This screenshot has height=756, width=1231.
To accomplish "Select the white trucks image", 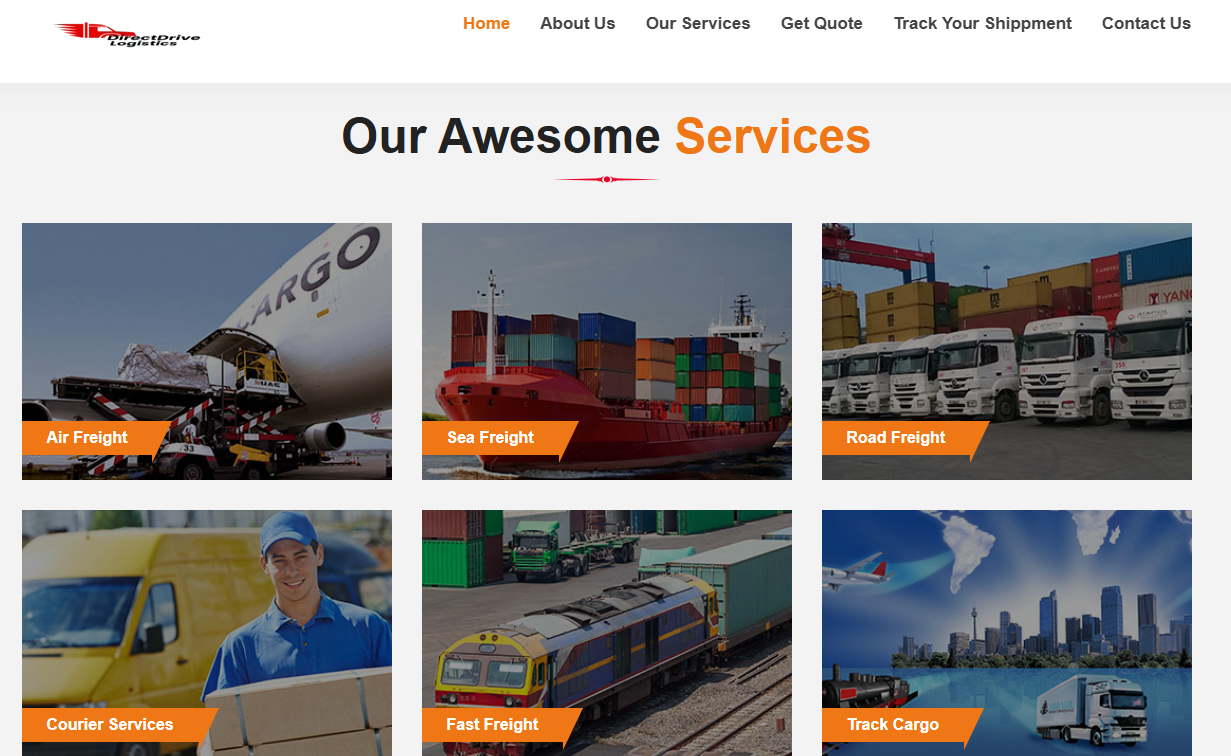I will tap(1007, 351).
